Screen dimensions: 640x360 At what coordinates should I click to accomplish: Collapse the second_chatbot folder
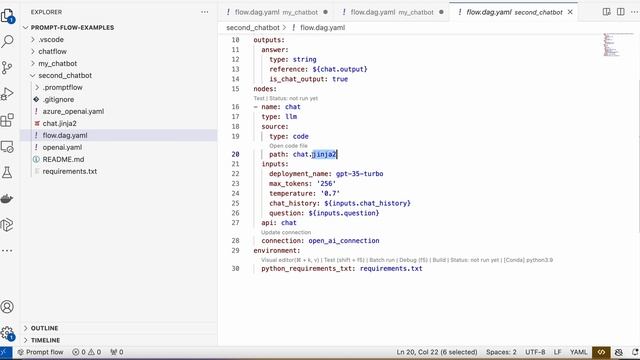pyautogui.click(x=33, y=76)
